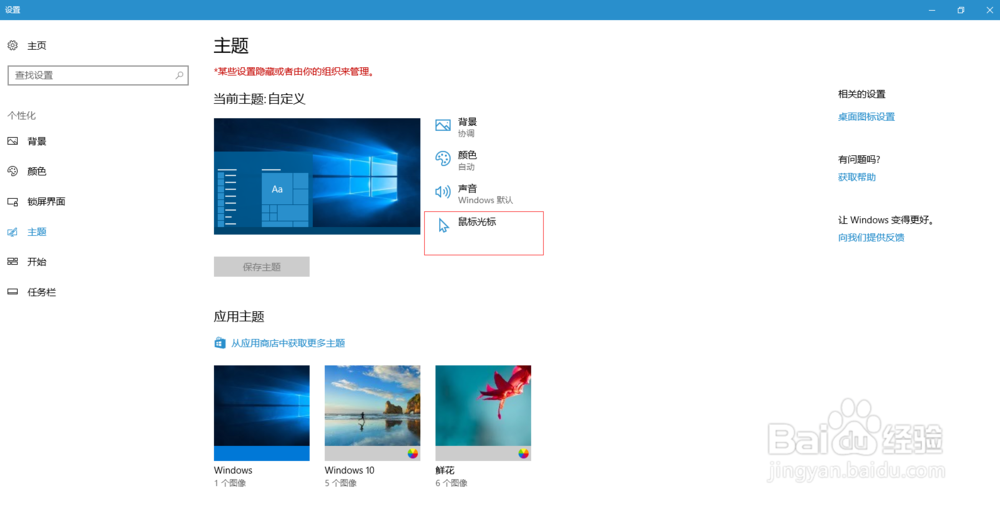Viewport: 1000px width, 505px height.
Task: Click 从应用商店中获取更多主题 link
Action: tap(288, 343)
